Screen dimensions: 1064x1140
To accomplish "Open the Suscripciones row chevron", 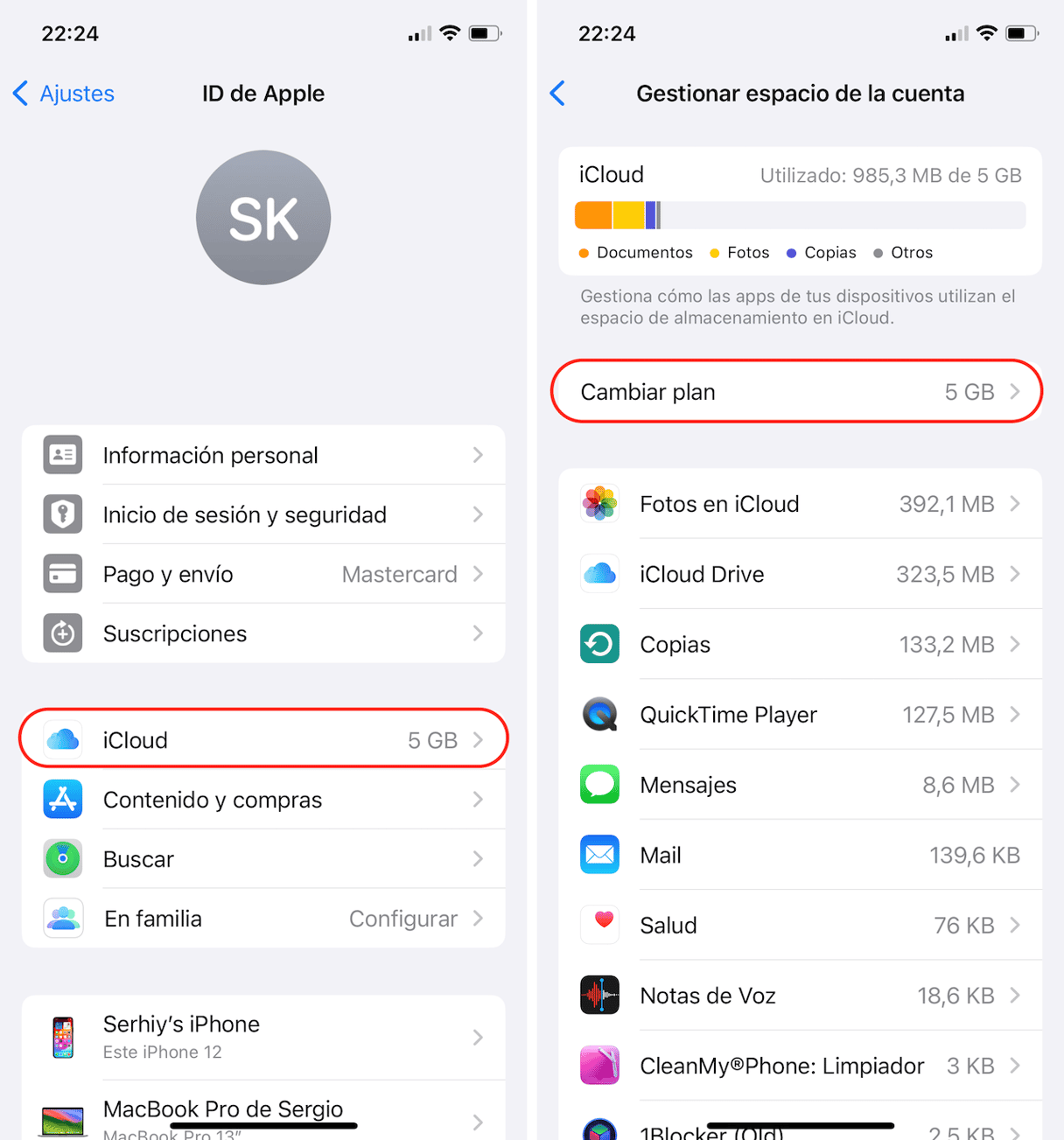I will click(479, 633).
